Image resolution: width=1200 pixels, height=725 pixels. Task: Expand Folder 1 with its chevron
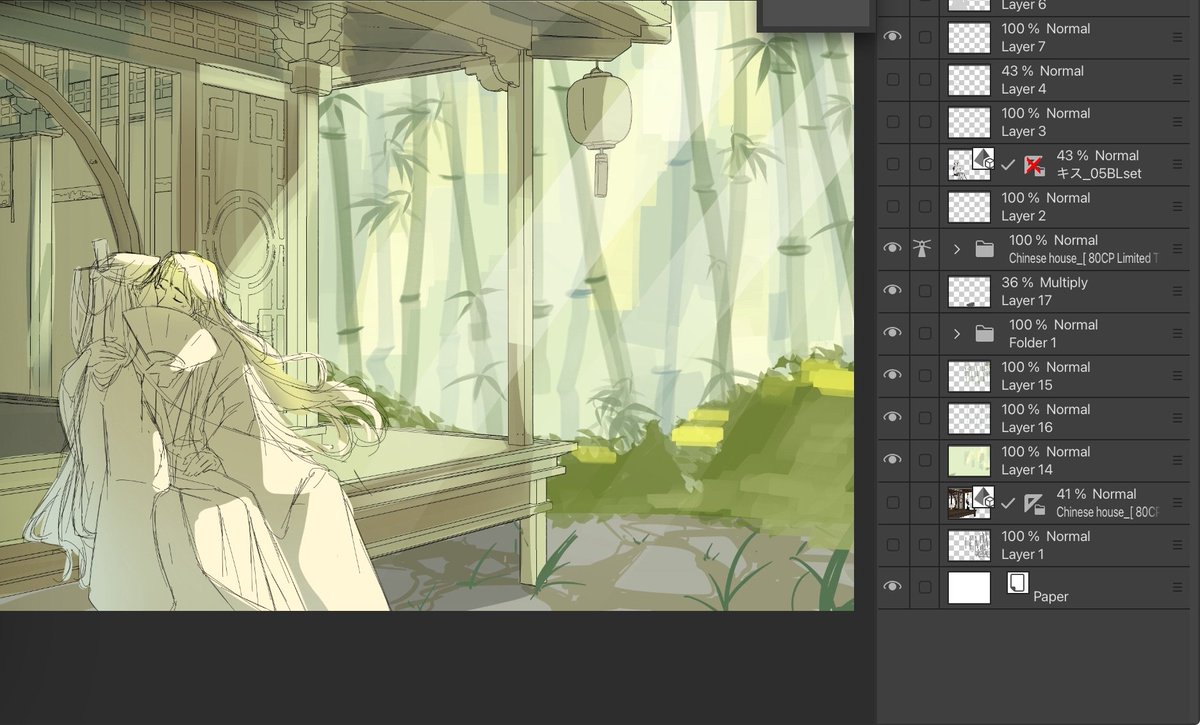coord(957,333)
